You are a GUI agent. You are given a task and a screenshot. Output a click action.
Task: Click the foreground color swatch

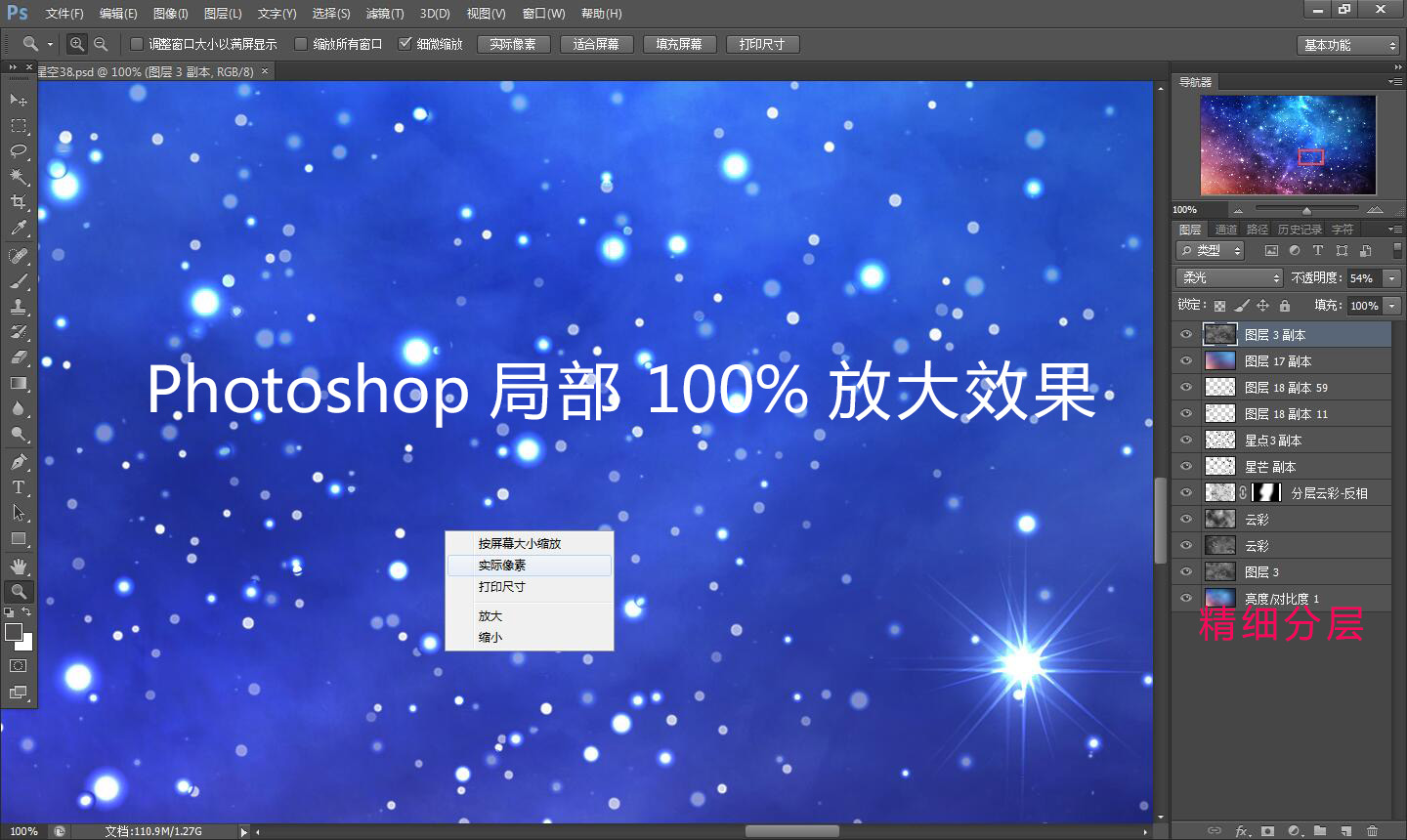[14, 632]
